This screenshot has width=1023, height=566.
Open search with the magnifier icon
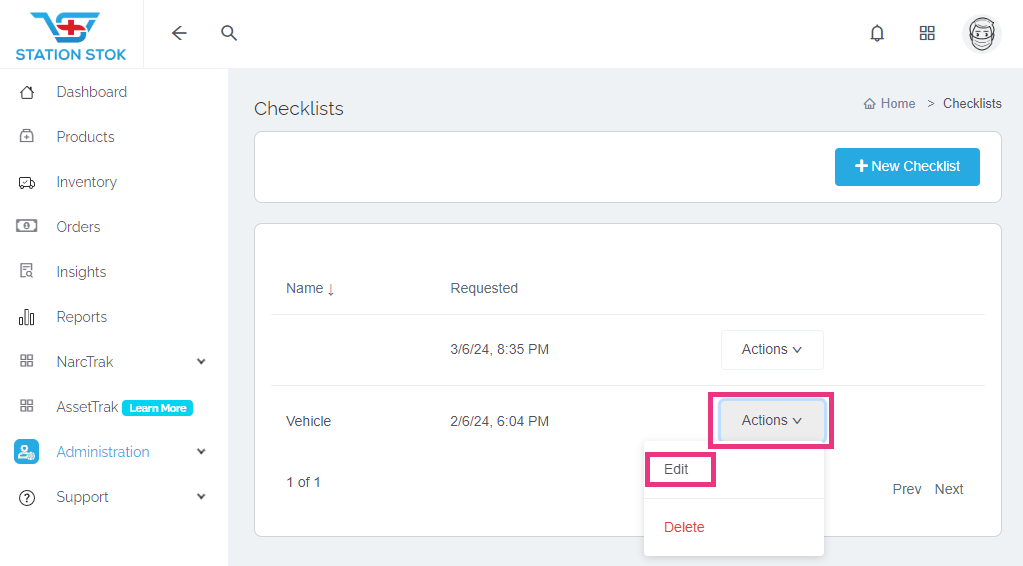229,33
